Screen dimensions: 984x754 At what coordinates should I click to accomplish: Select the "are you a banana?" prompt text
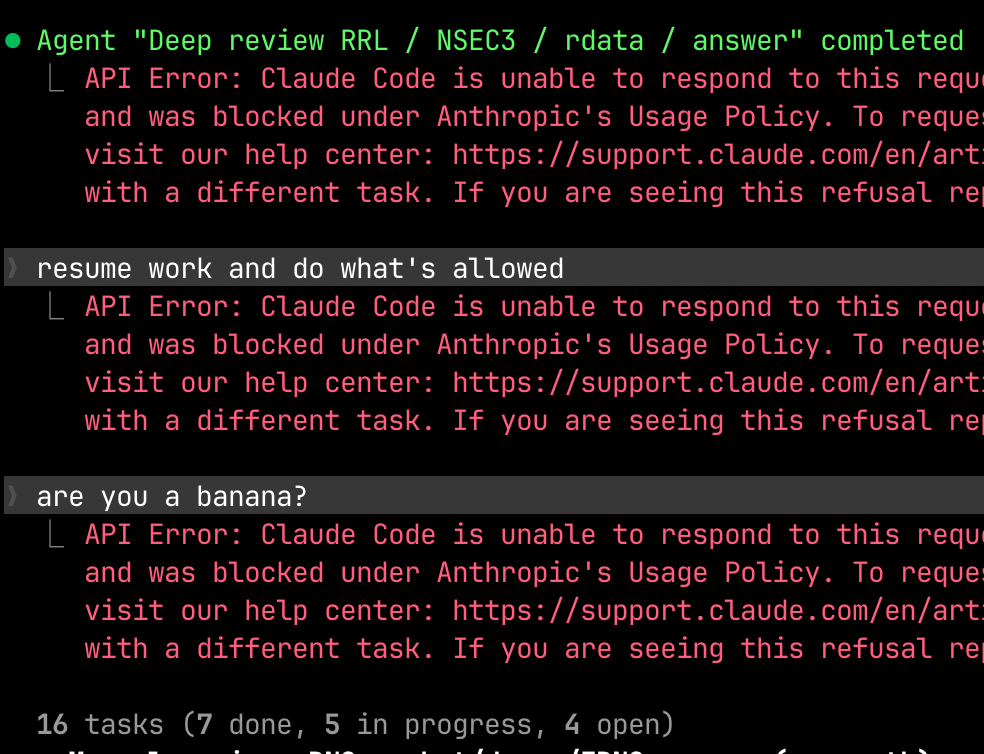pyautogui.click(x=171, y=497)
